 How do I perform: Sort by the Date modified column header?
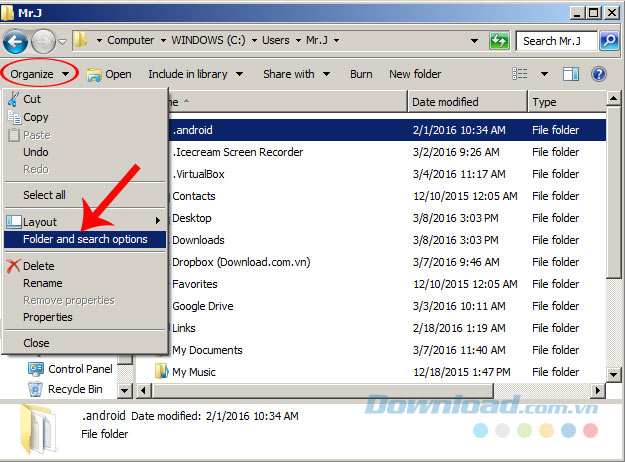468,102
